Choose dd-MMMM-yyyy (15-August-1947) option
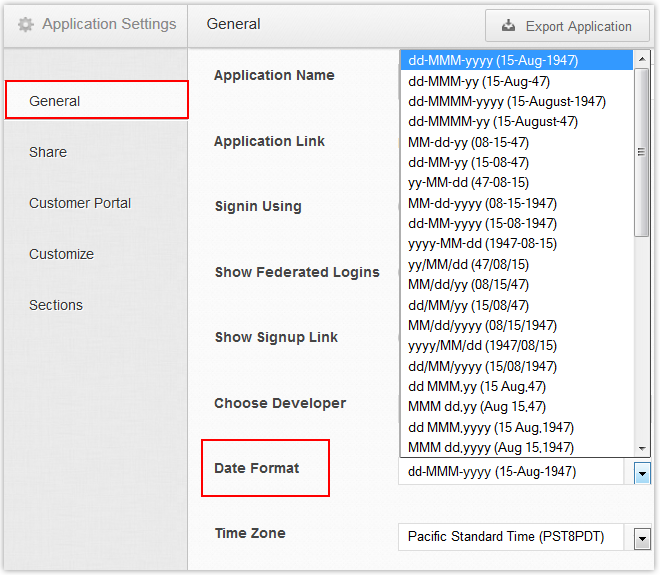 pyautogui.click(x=507, y=101)
